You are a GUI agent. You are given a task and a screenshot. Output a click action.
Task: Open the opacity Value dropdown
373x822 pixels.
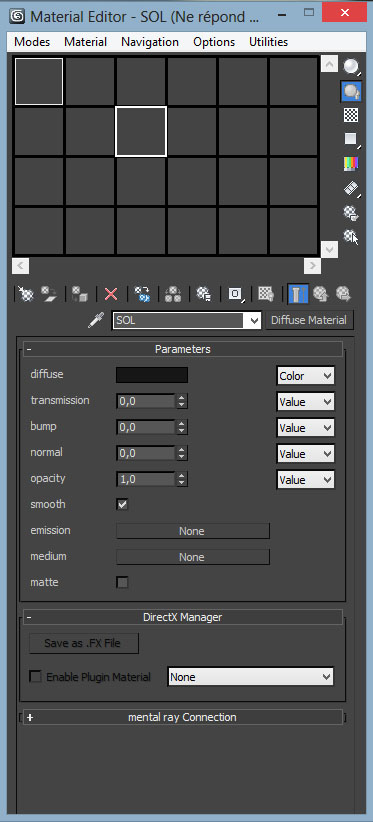point(305,480)
